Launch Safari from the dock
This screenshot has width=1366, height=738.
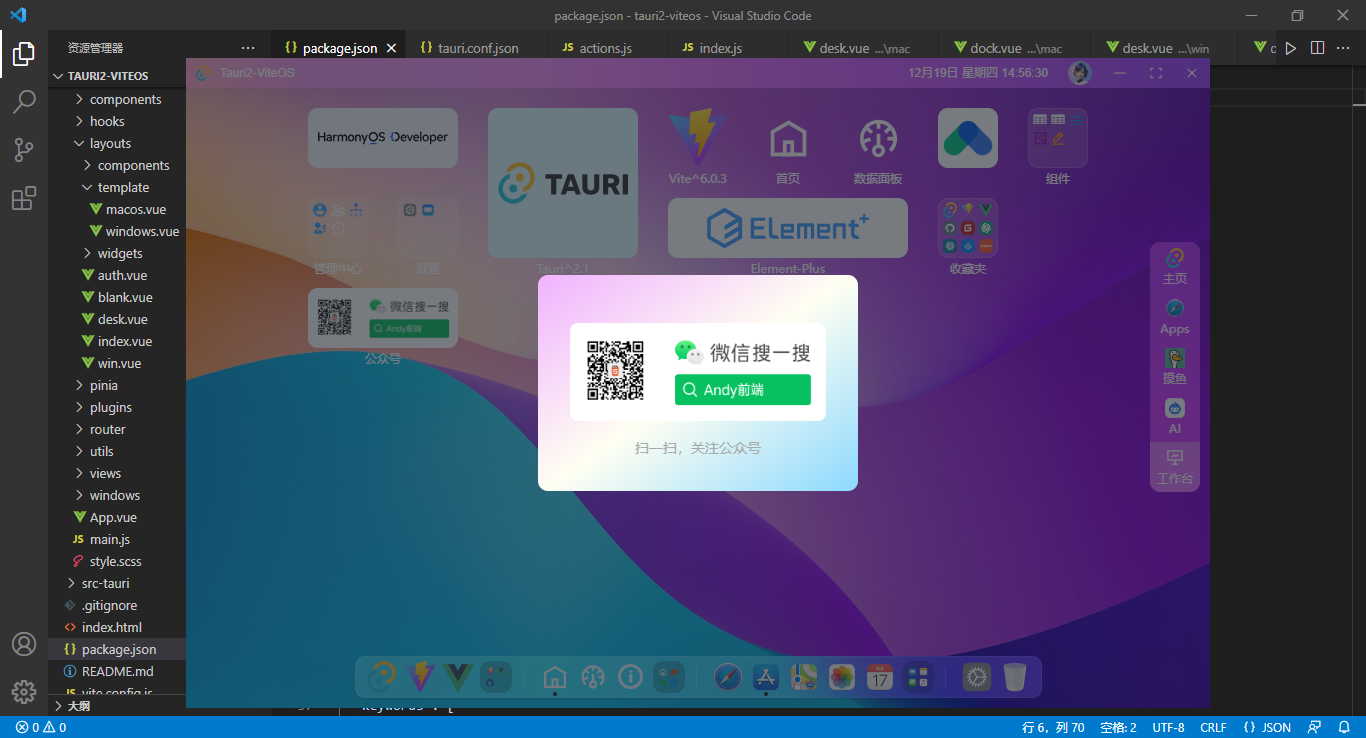coord(728,677)
